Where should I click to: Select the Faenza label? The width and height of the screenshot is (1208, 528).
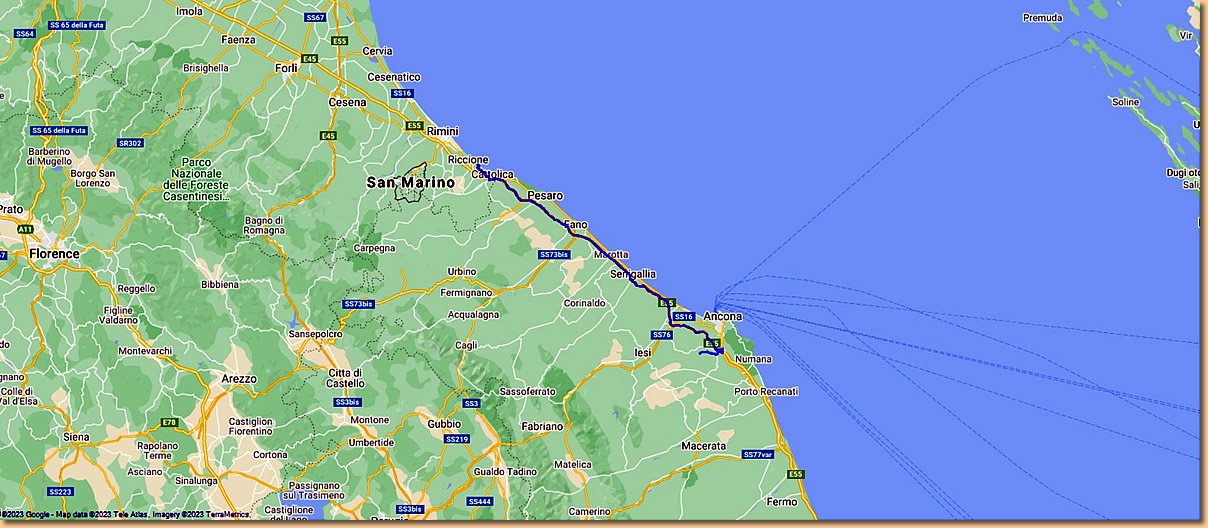pos(239,39)
